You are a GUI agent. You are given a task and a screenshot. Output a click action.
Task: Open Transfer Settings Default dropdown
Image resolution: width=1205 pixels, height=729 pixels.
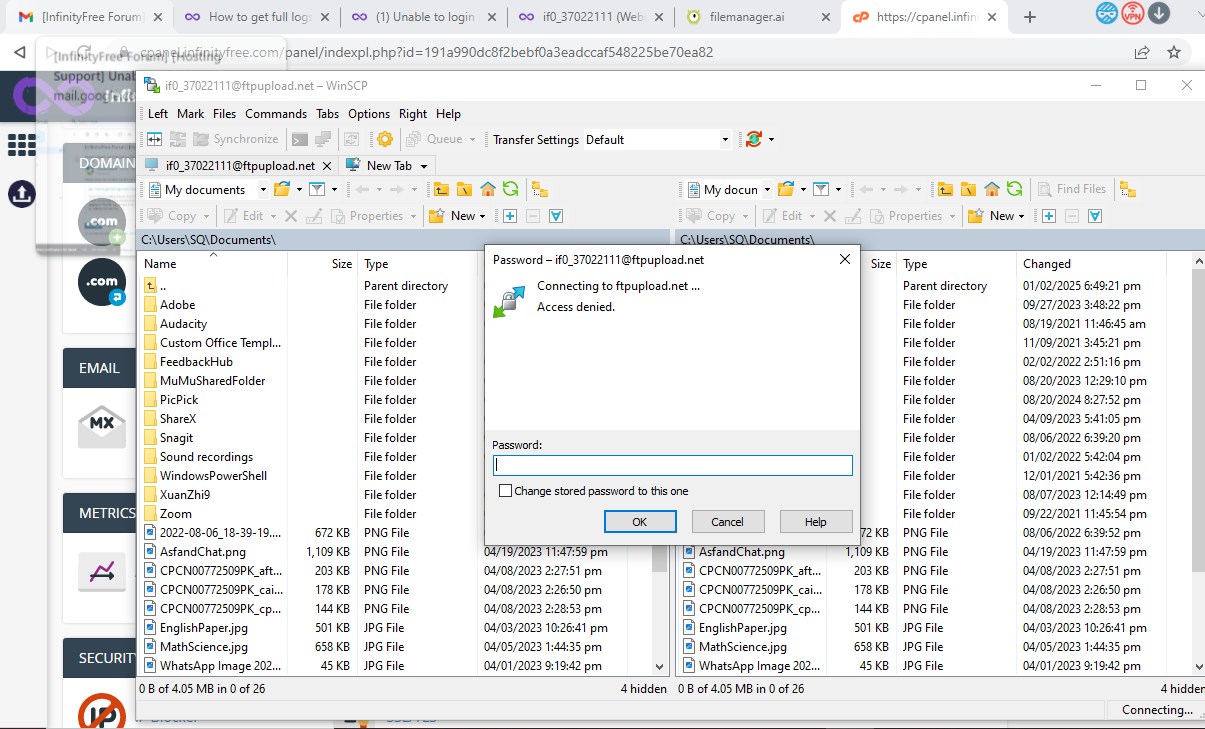point(725,139)
